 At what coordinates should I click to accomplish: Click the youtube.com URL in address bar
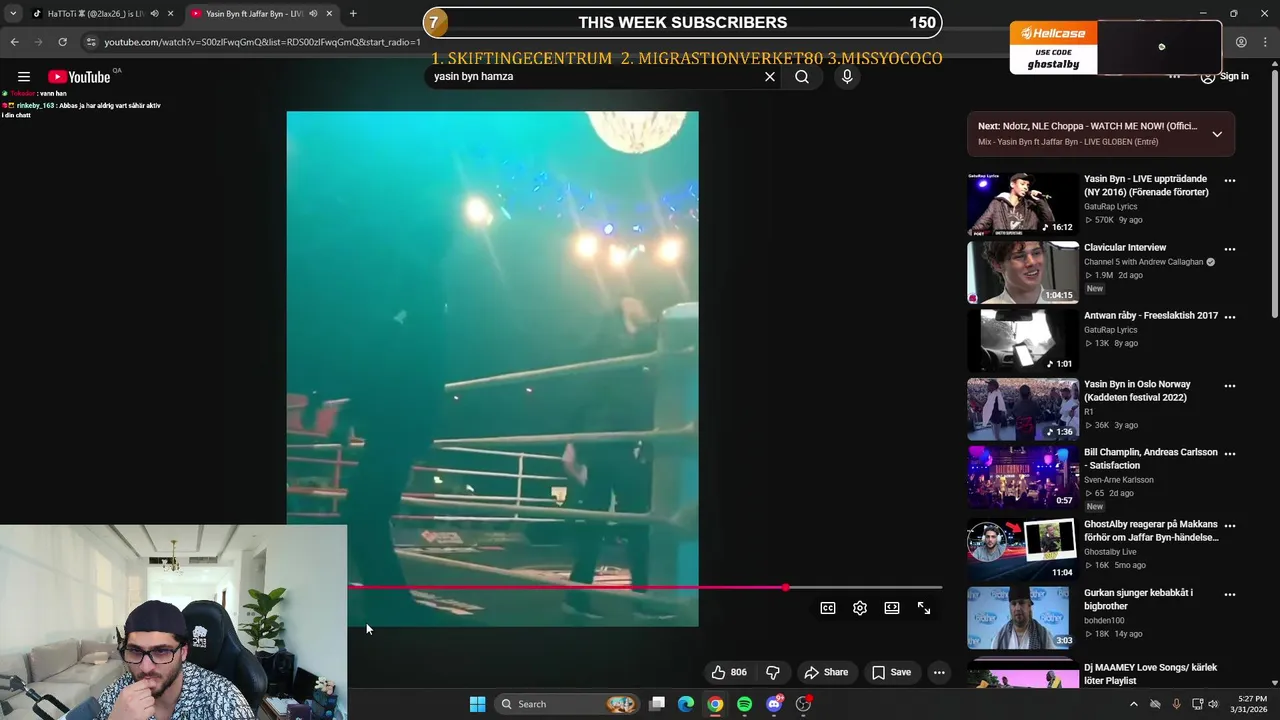click(262, 43)
